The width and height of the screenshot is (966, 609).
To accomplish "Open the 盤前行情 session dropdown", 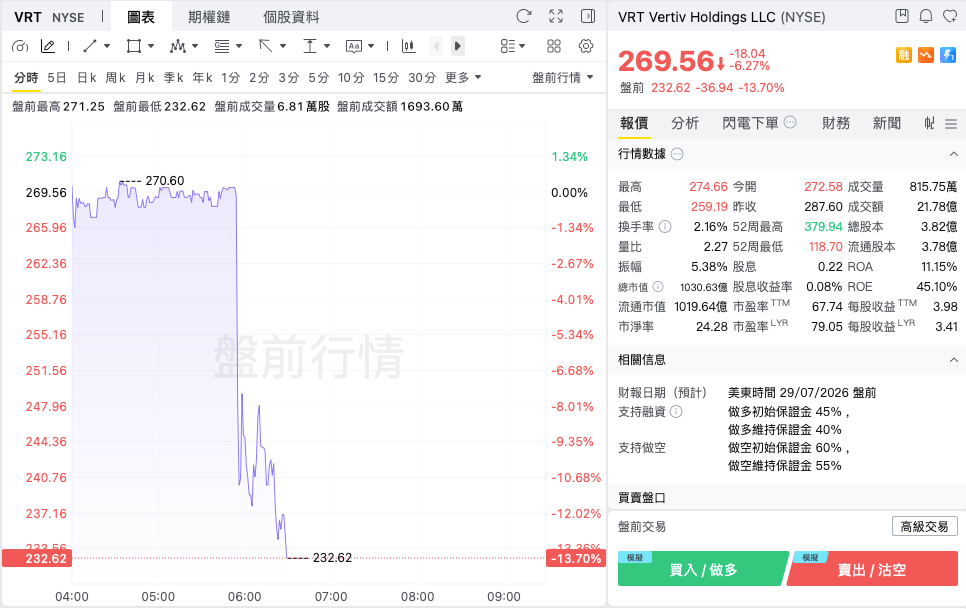I will (562, 78).
